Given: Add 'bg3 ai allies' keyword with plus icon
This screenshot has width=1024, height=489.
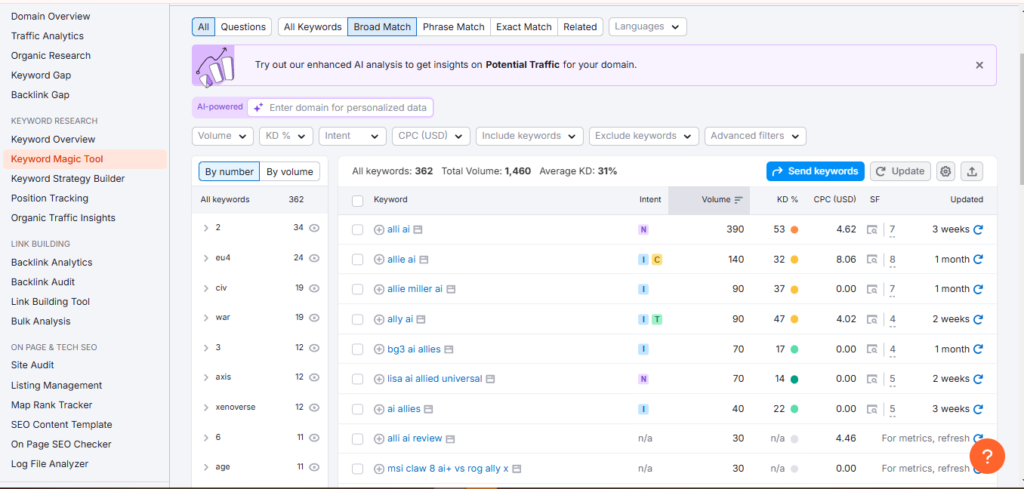Looking at the screenshot, I should coord(379,349).
